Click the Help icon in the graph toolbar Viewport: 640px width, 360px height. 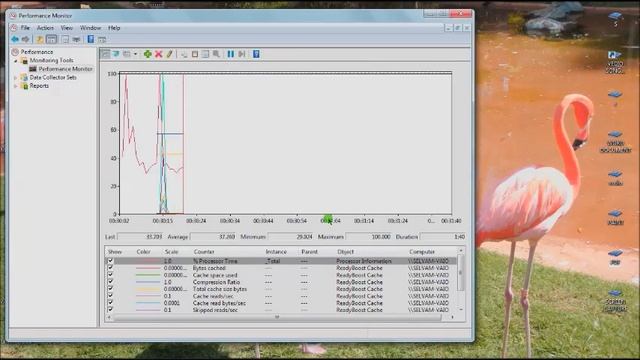256,54
